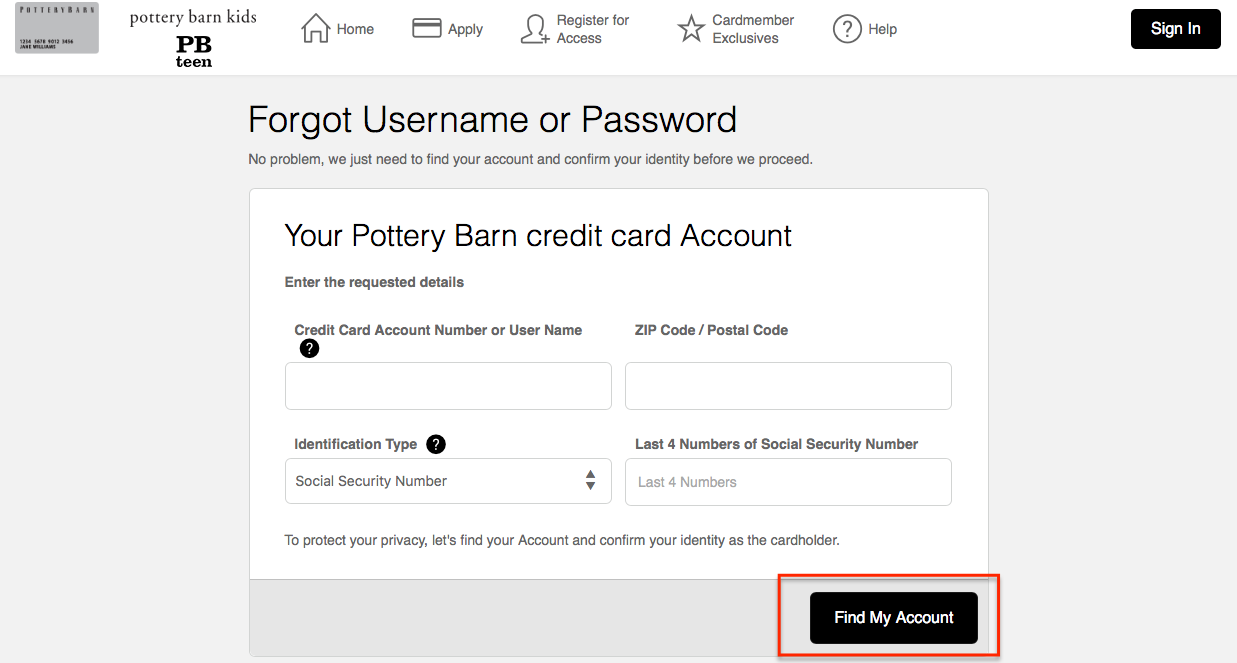Image resolution: width=1237 pixels, height=663 pixels.
Task: Open the Cardmember Exclusives menu link
Action: pyautogui.click(x=753, y=29)
